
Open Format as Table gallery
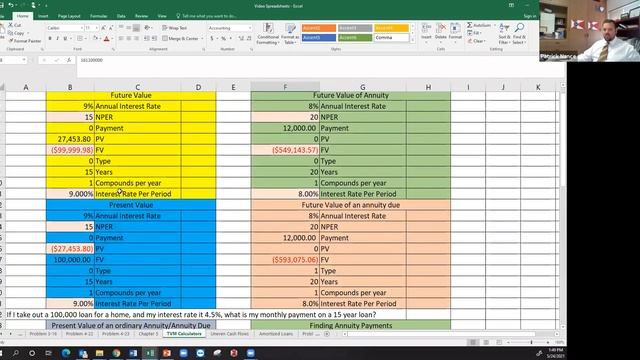click(290, 34)
